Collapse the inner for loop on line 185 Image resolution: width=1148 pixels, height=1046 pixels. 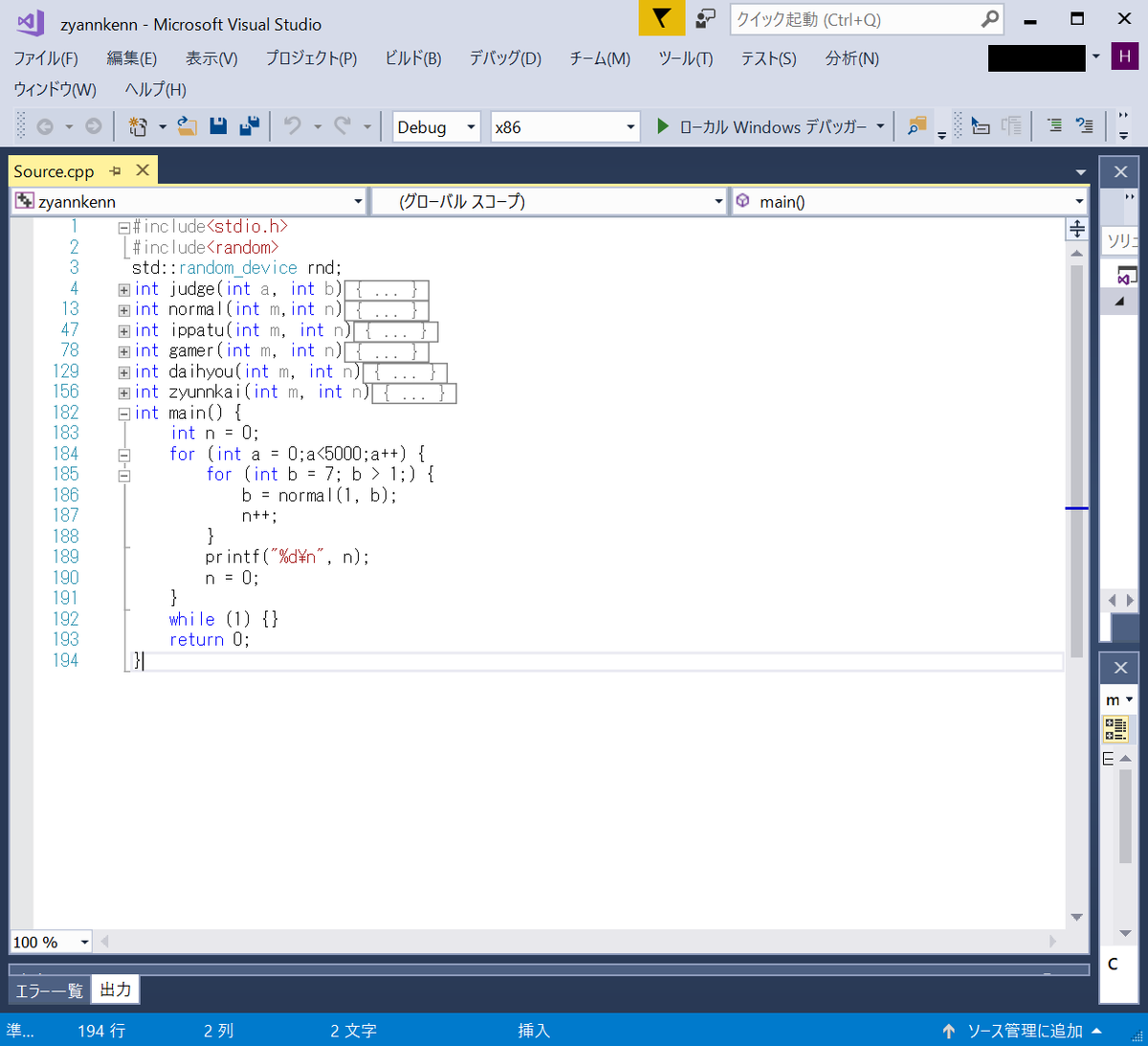tap(124, 476)
